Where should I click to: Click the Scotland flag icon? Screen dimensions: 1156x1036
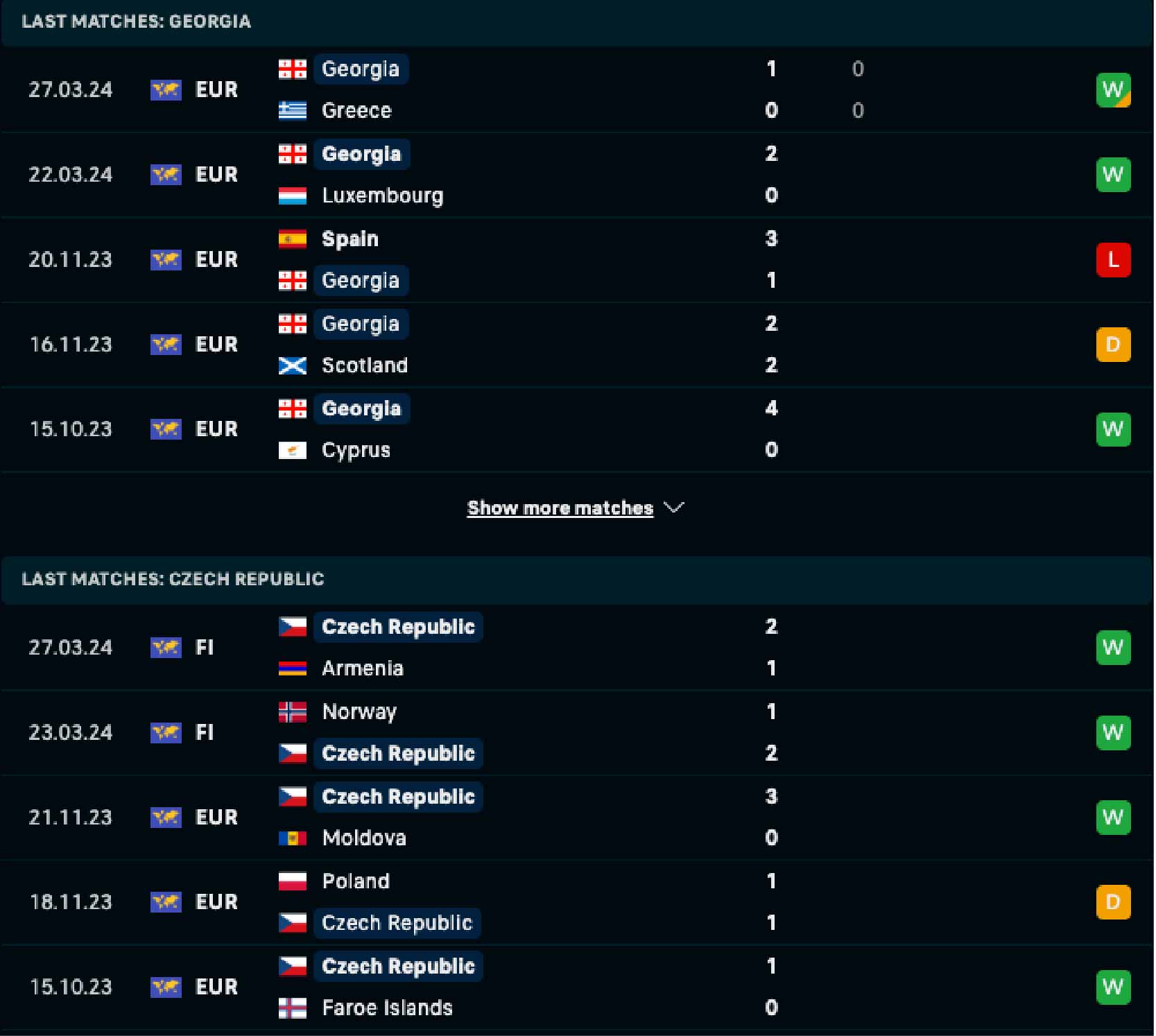(x=292, y=365)
